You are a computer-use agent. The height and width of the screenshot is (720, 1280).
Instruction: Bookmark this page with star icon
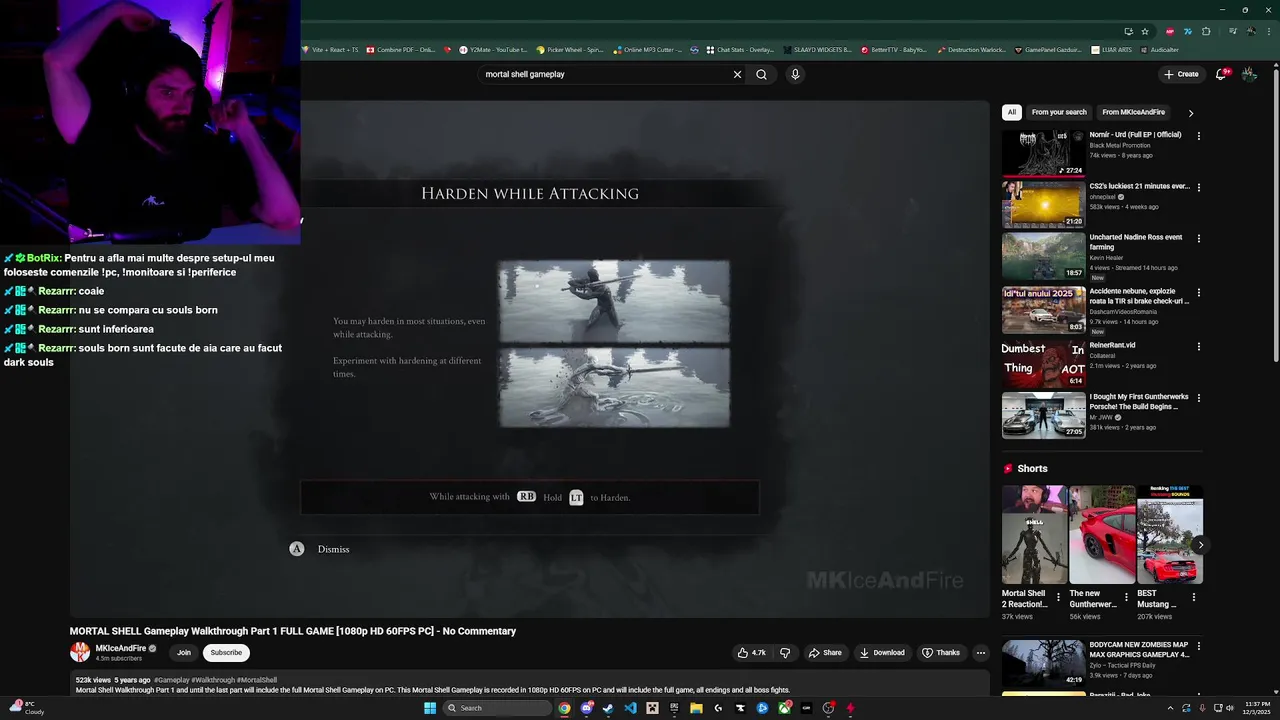point(1145,31)
